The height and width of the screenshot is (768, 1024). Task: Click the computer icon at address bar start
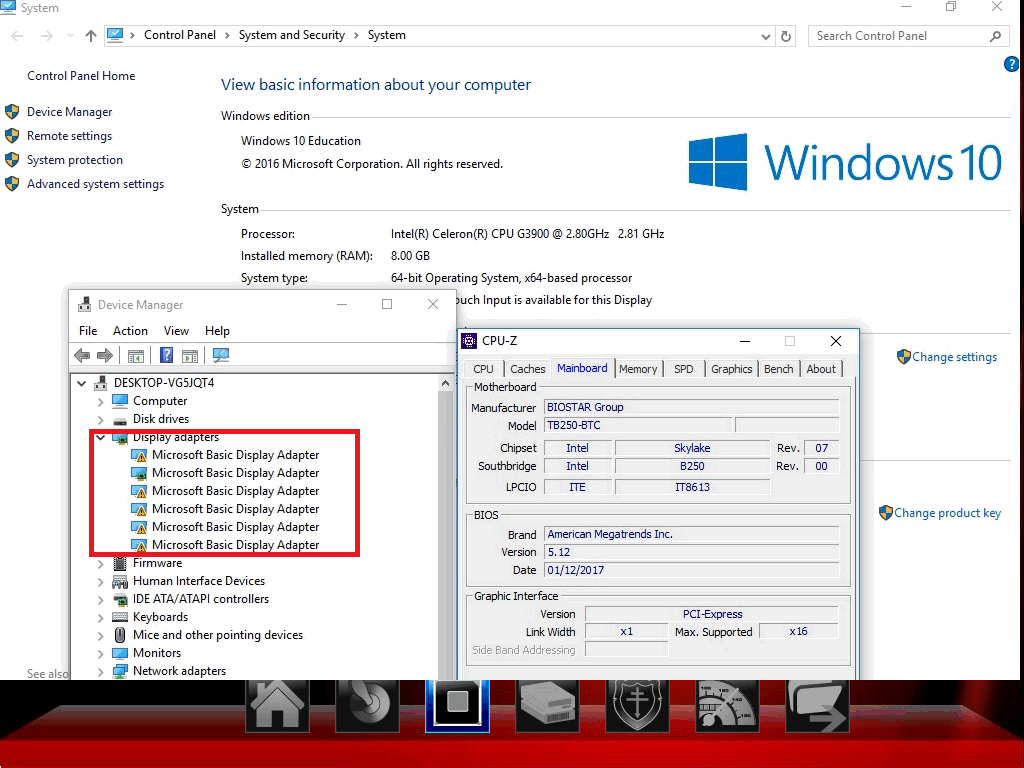[x=115, y=35]
